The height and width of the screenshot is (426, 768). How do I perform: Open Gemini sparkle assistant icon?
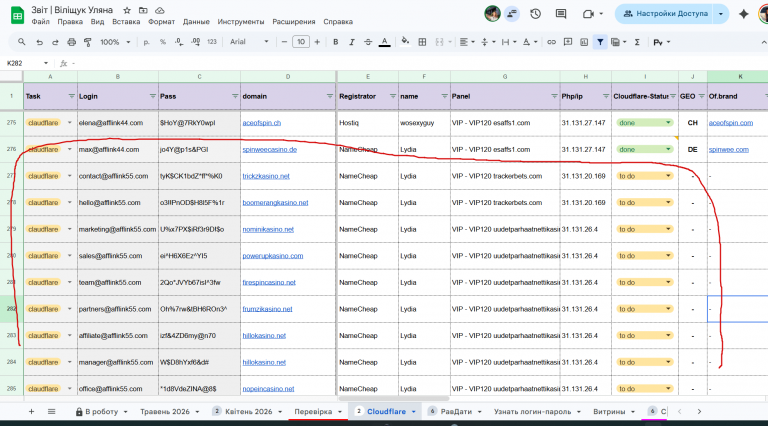click(x=744, y=14)
